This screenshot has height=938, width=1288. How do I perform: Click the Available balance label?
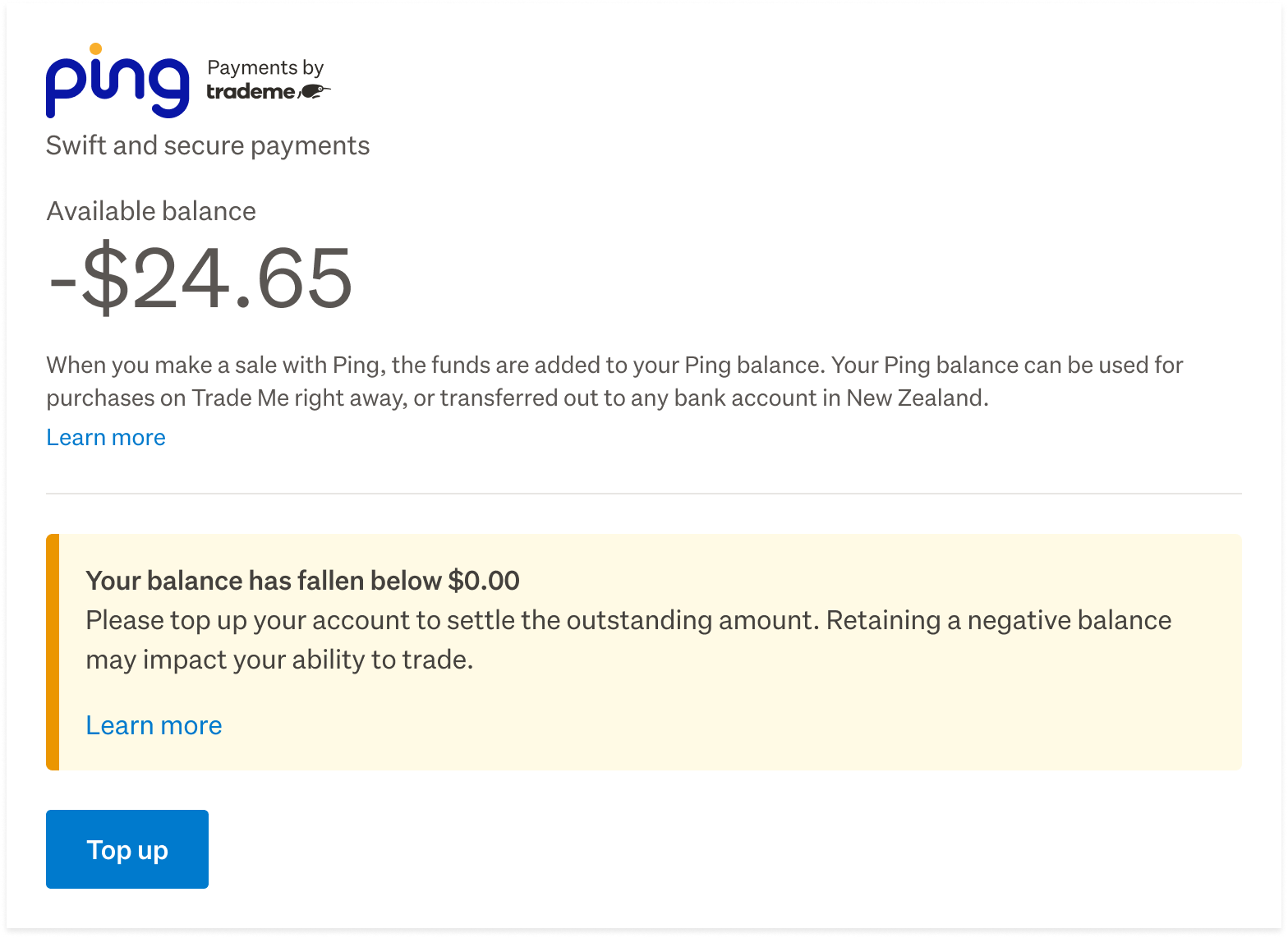point(151,211)
